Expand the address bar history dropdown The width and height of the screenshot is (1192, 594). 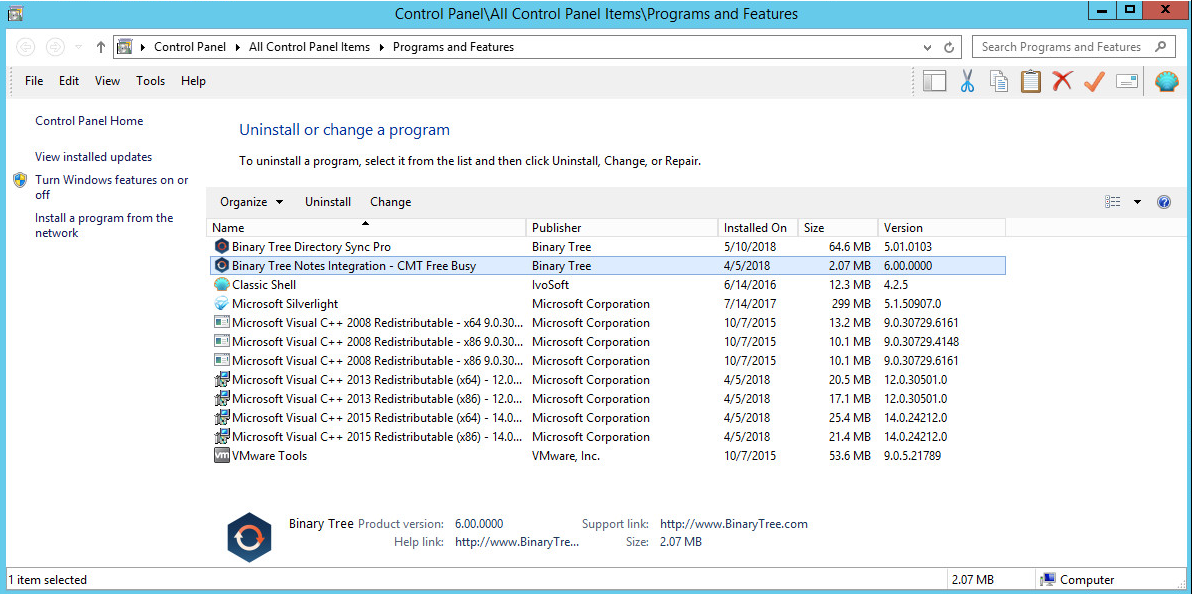(929, 47)
